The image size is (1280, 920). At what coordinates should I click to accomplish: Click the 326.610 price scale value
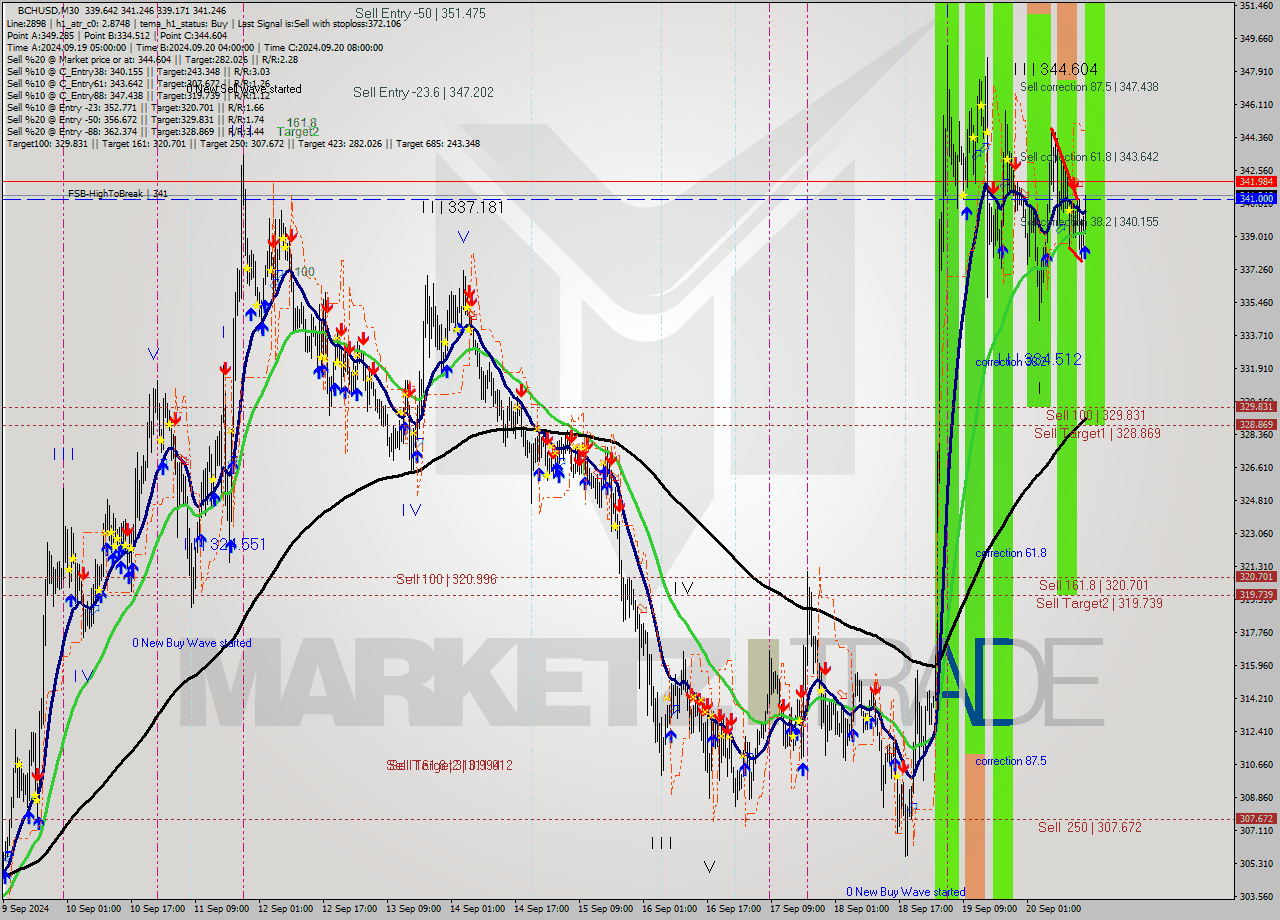1256,467
